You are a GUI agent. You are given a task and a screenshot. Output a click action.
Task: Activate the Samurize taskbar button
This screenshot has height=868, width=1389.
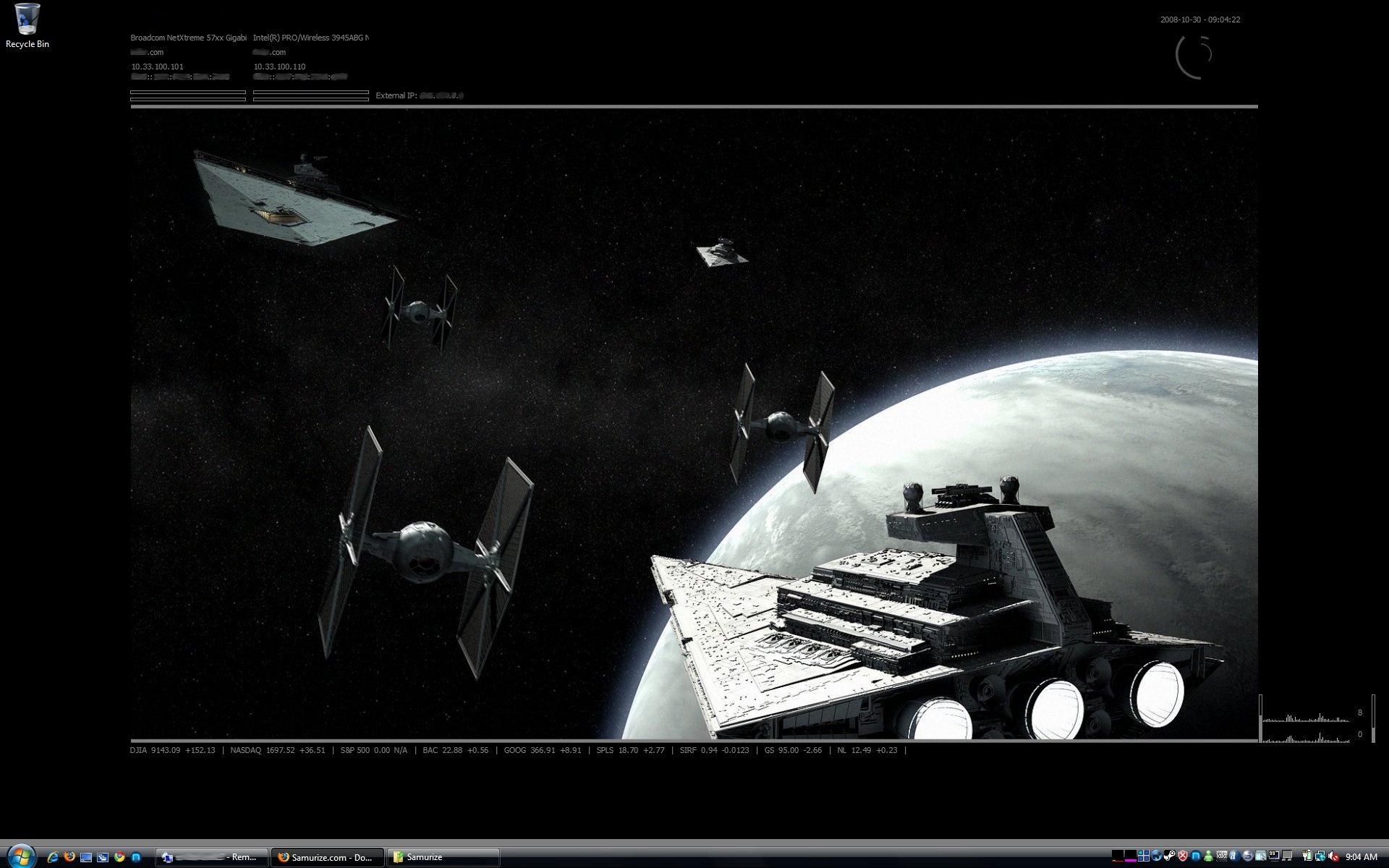click(443, 857)
